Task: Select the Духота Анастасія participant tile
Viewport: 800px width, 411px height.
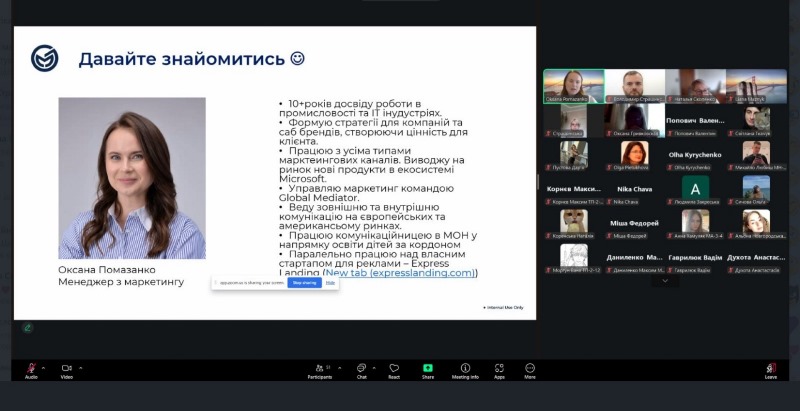Action: pos(756,258)
